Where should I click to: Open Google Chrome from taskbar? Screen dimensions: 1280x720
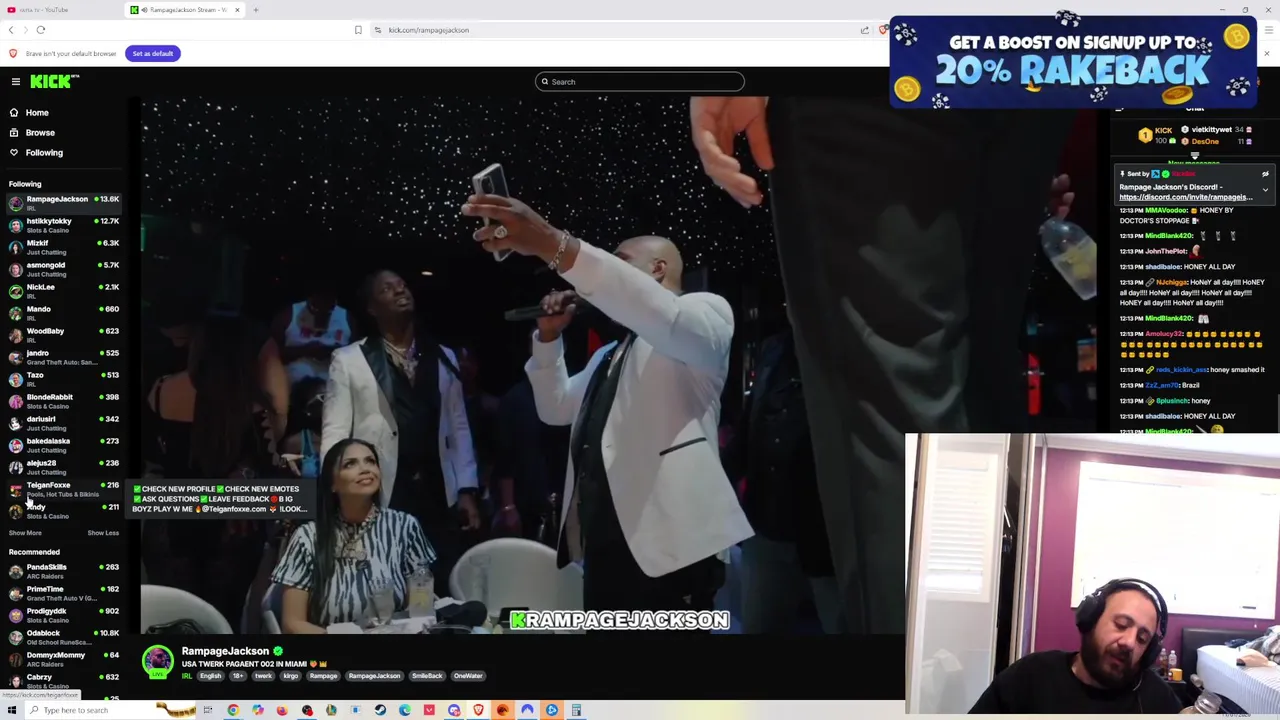point(233,710)
